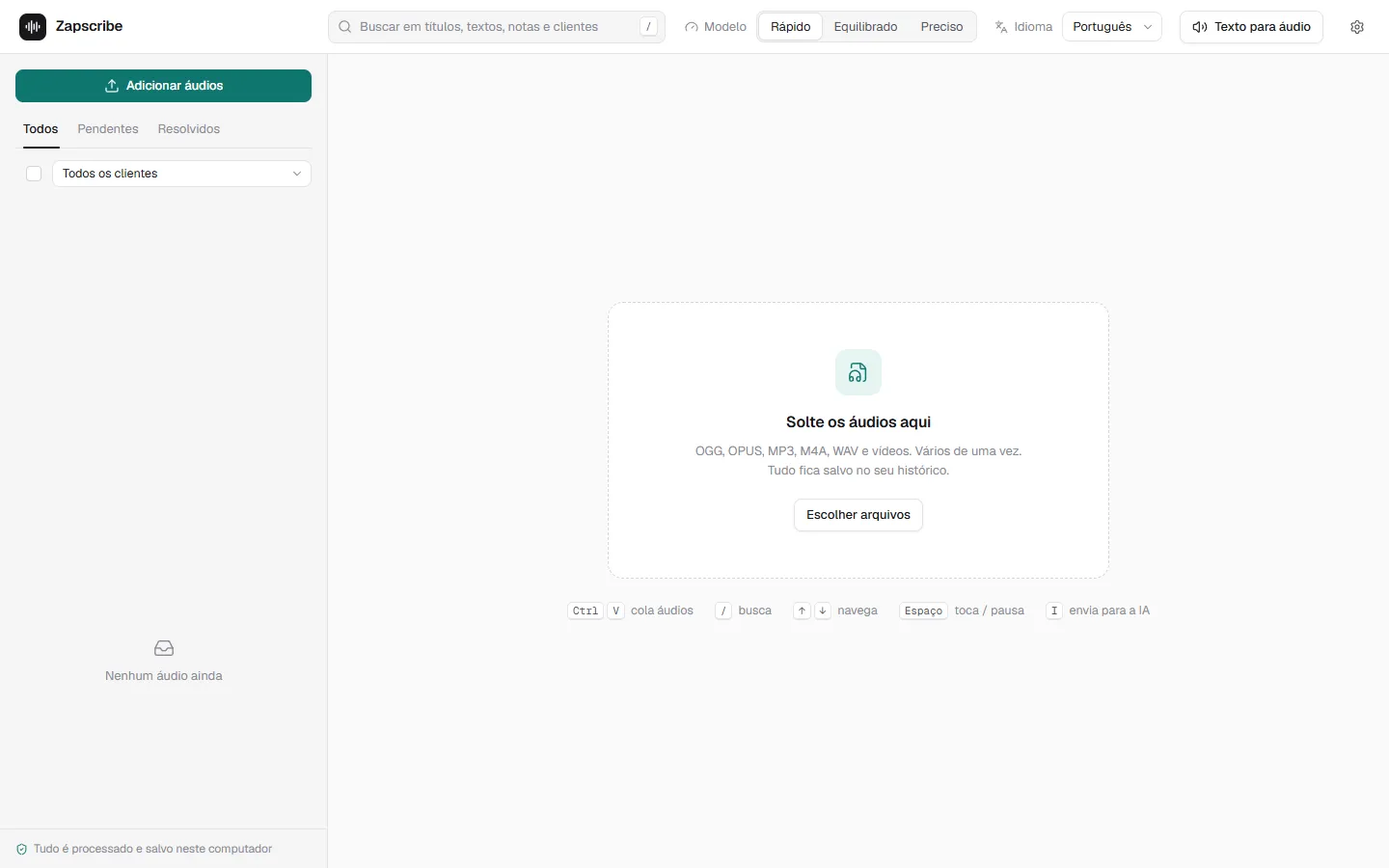This screenshot has width=1389, height=868.
Task: Click the Zapscribe waveform logo icon
Action: (33, 27)
